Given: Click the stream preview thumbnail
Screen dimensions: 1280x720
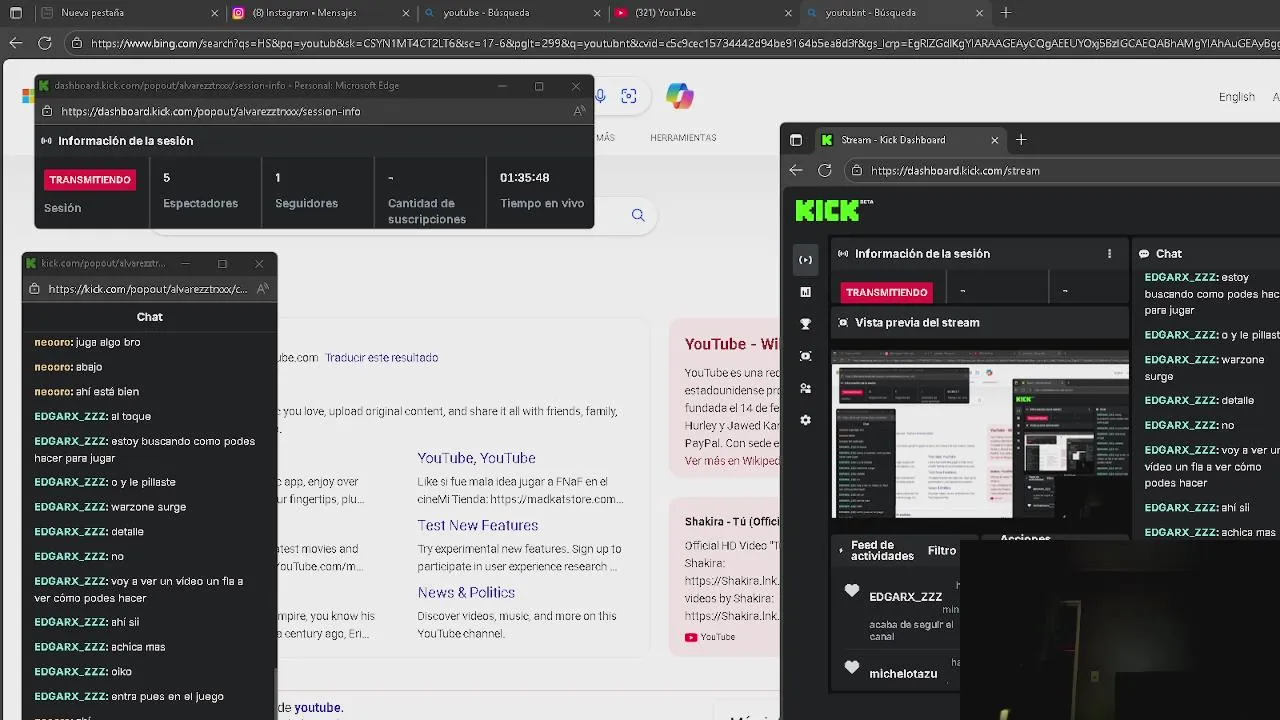Looking at the screenshot, I should click(x=980, y=436).
